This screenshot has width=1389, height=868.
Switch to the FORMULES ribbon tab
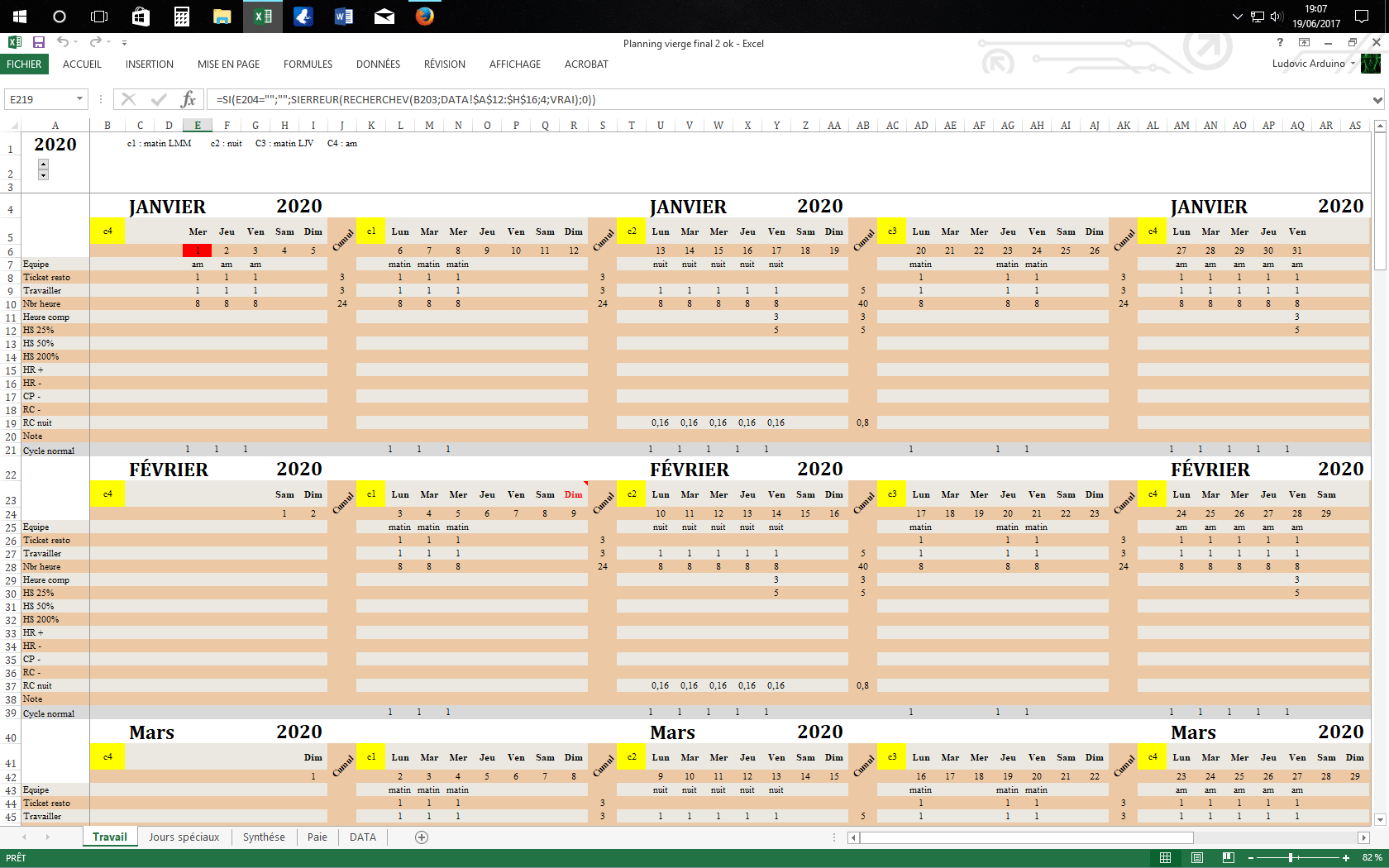click(x=308, y=64)
